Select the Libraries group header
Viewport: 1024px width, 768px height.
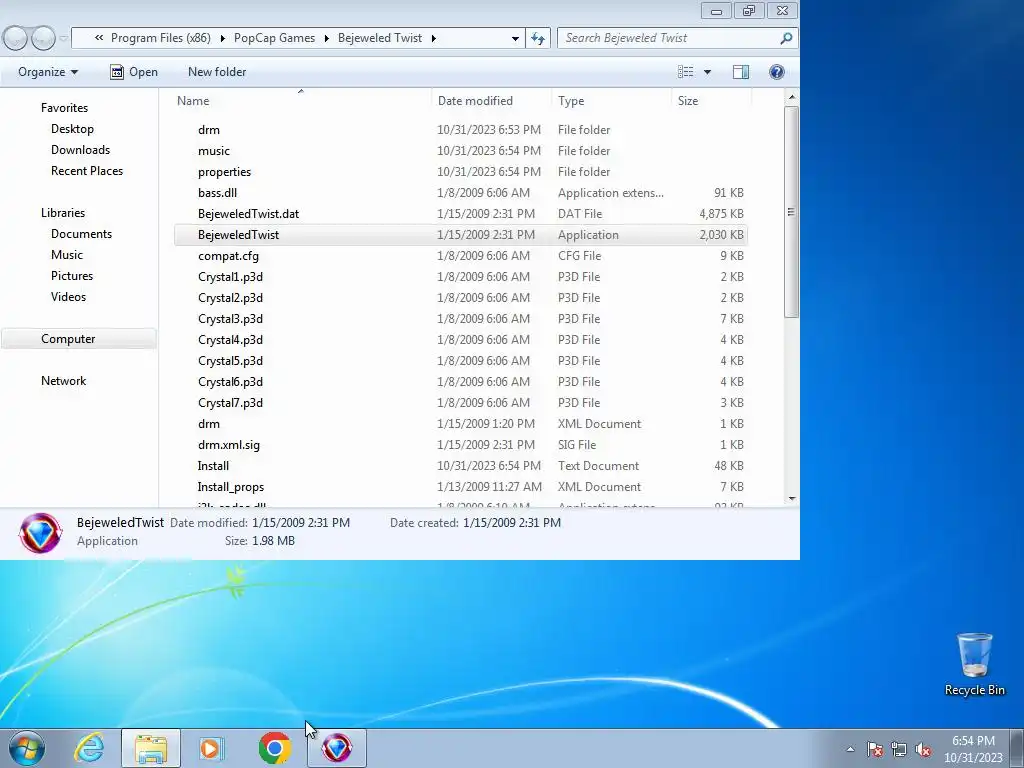pyautogui.click(x=63, y=213)
